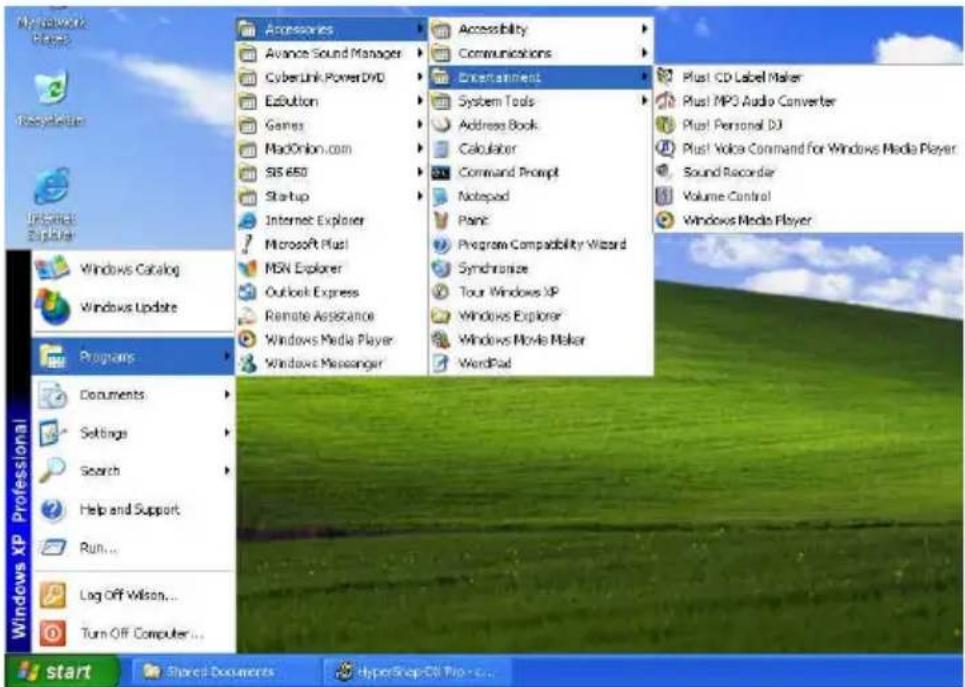This screenshot has width=965, height=687.
Task: Expand the Accessibility submenu
Action: tap(541, 29)
